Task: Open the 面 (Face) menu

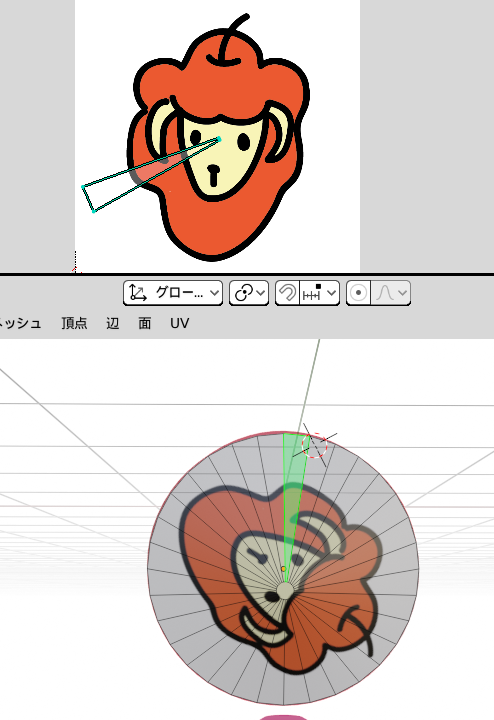Action: click(145, 323)
